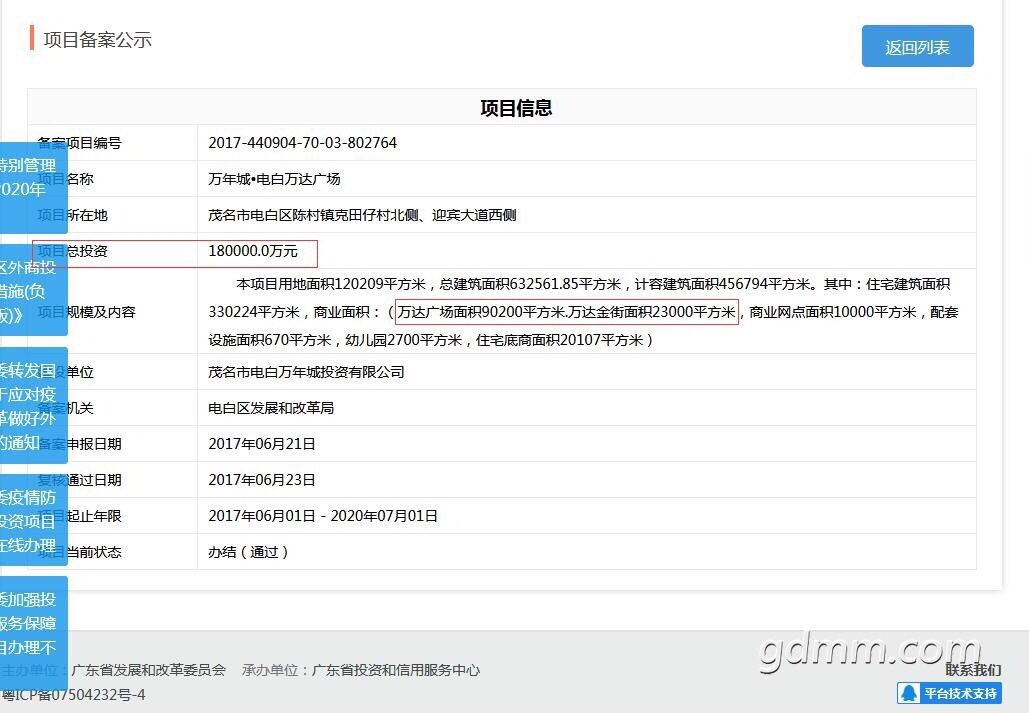
Task: Click the location text 茂名市电白区陈村镇克田仔村北侧
Action: click(x=313, y=215)
